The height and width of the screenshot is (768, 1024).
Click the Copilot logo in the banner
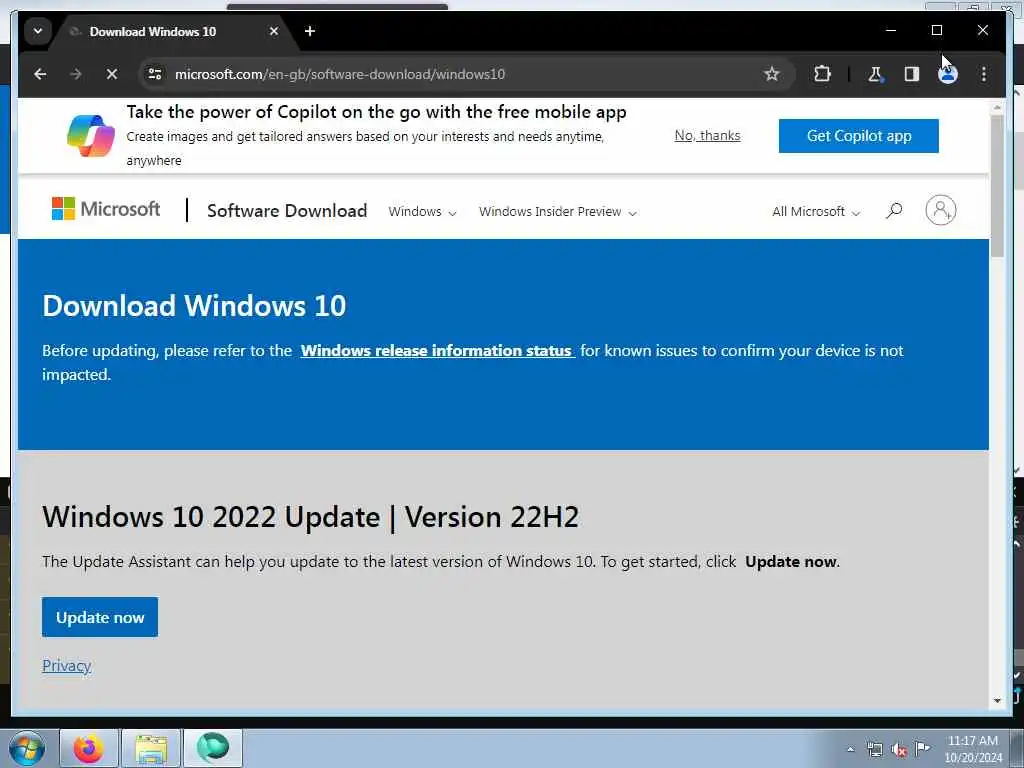point(91,136)
